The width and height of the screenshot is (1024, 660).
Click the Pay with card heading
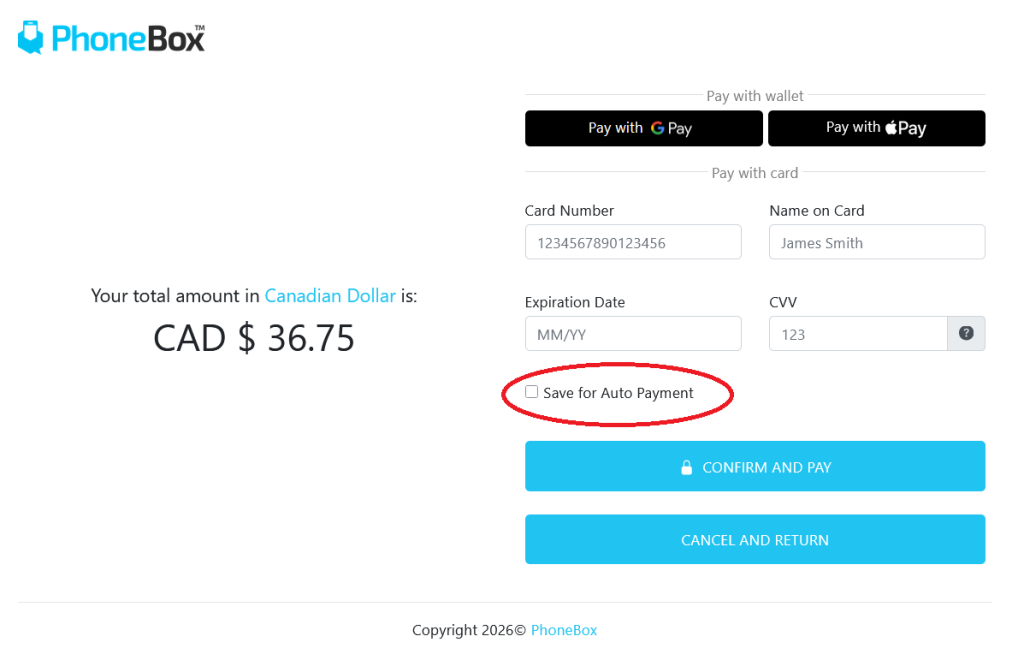pyautogui.click(x=755, y=173)
